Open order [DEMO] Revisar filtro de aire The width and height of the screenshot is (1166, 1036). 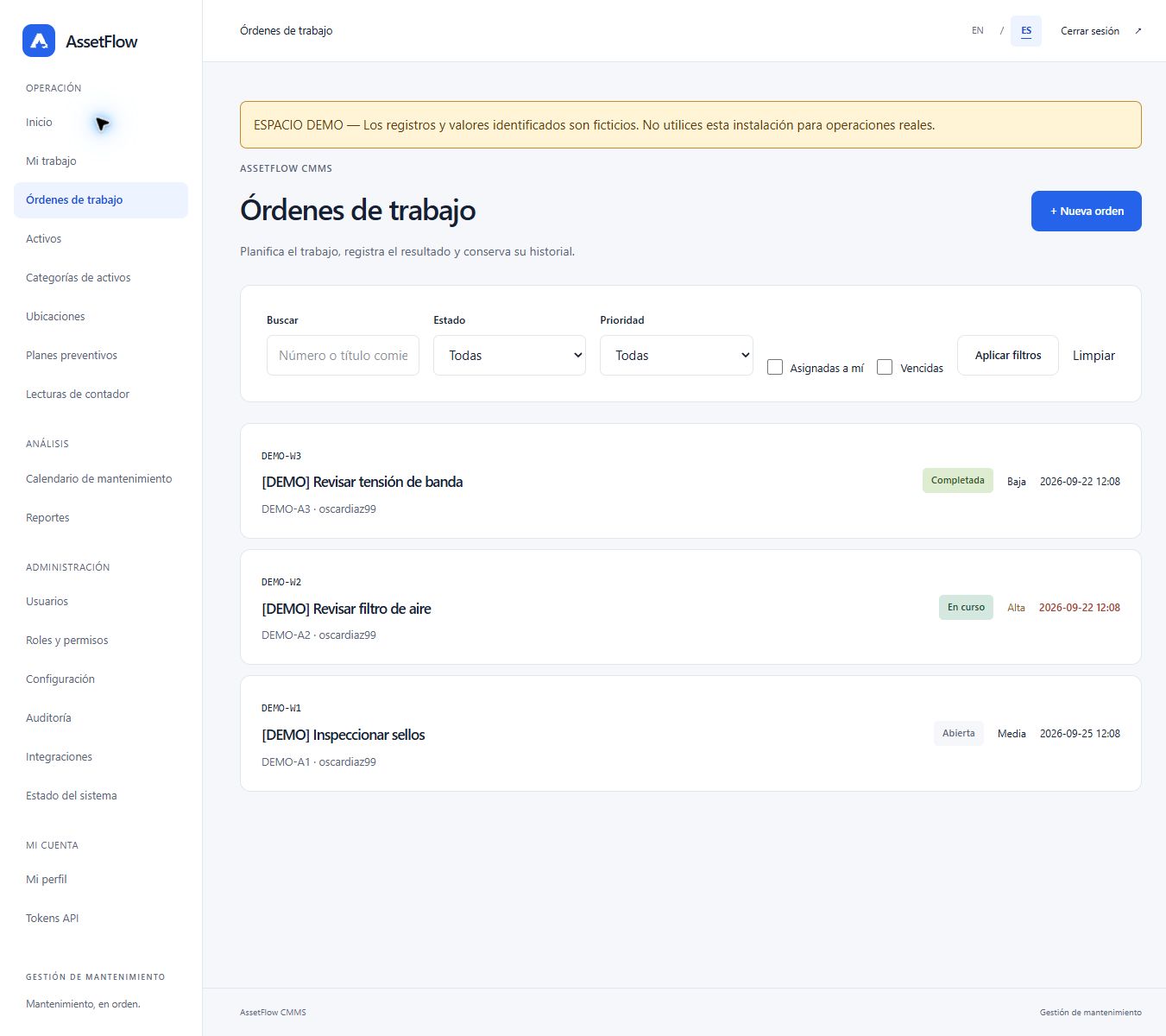[346, 609]
